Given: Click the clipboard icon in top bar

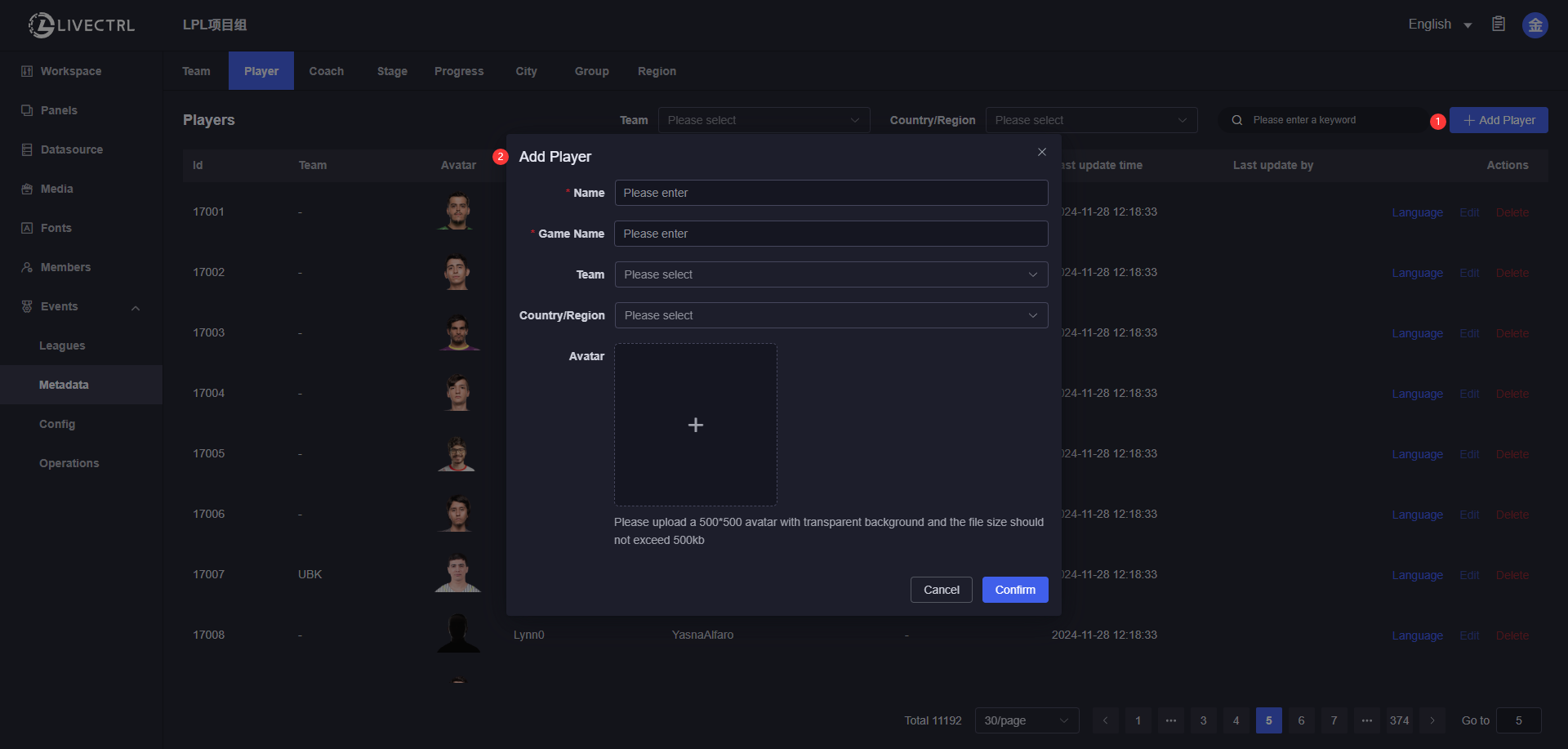Looking at the screenshot, I should 1498,25.
